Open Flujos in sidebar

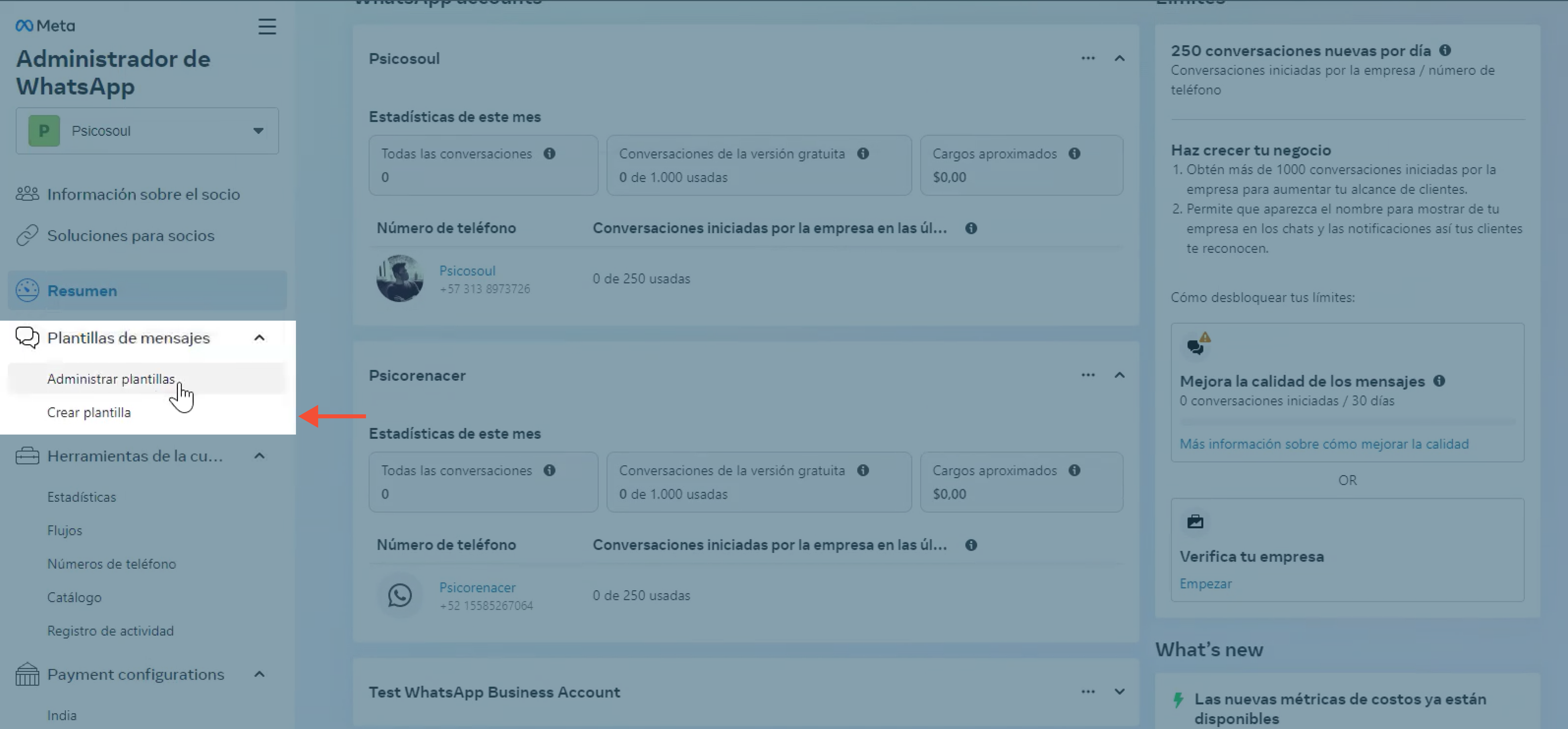point(65,531)
